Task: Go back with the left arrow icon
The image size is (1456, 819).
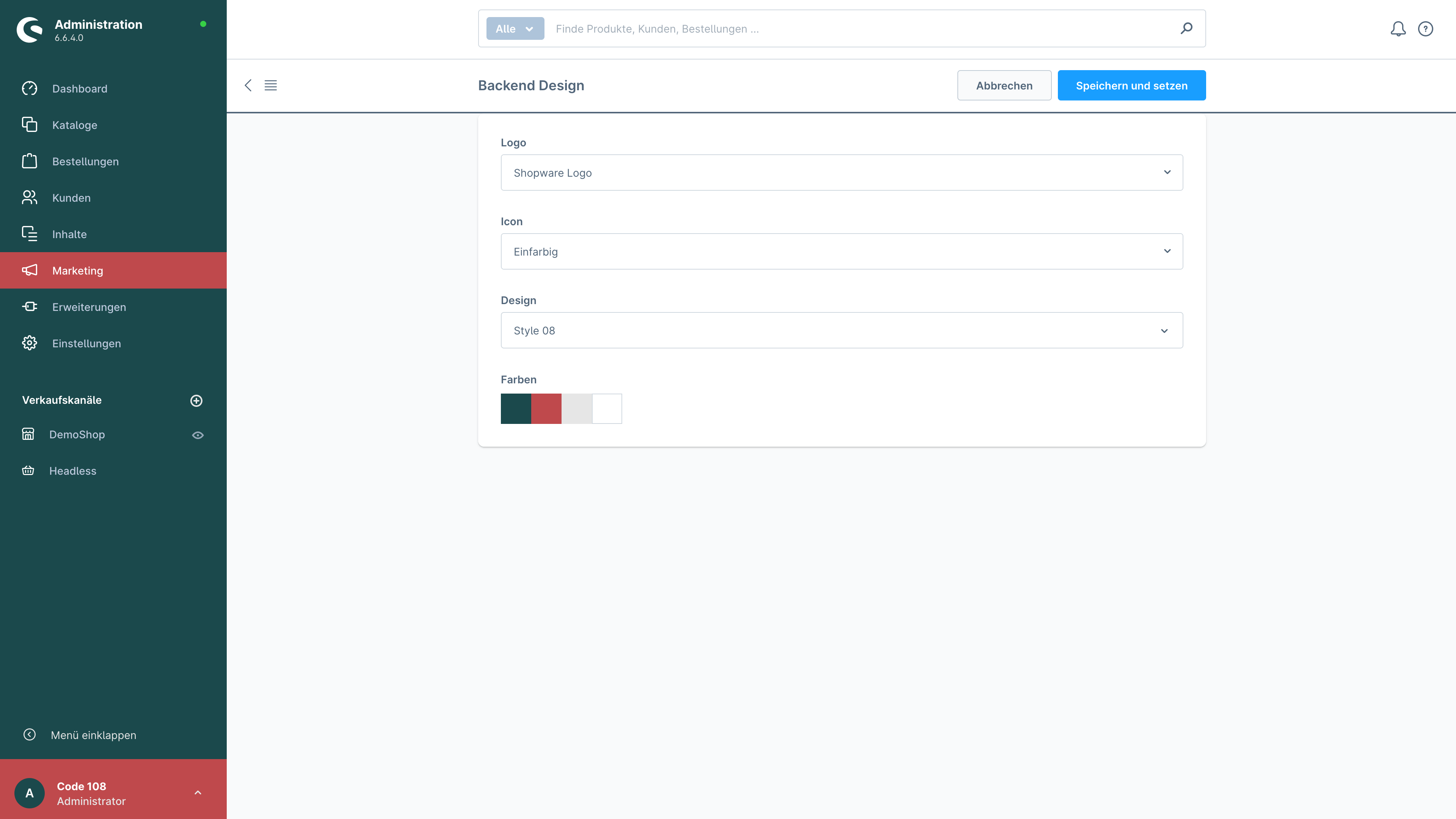Action: tap(248, 85)
